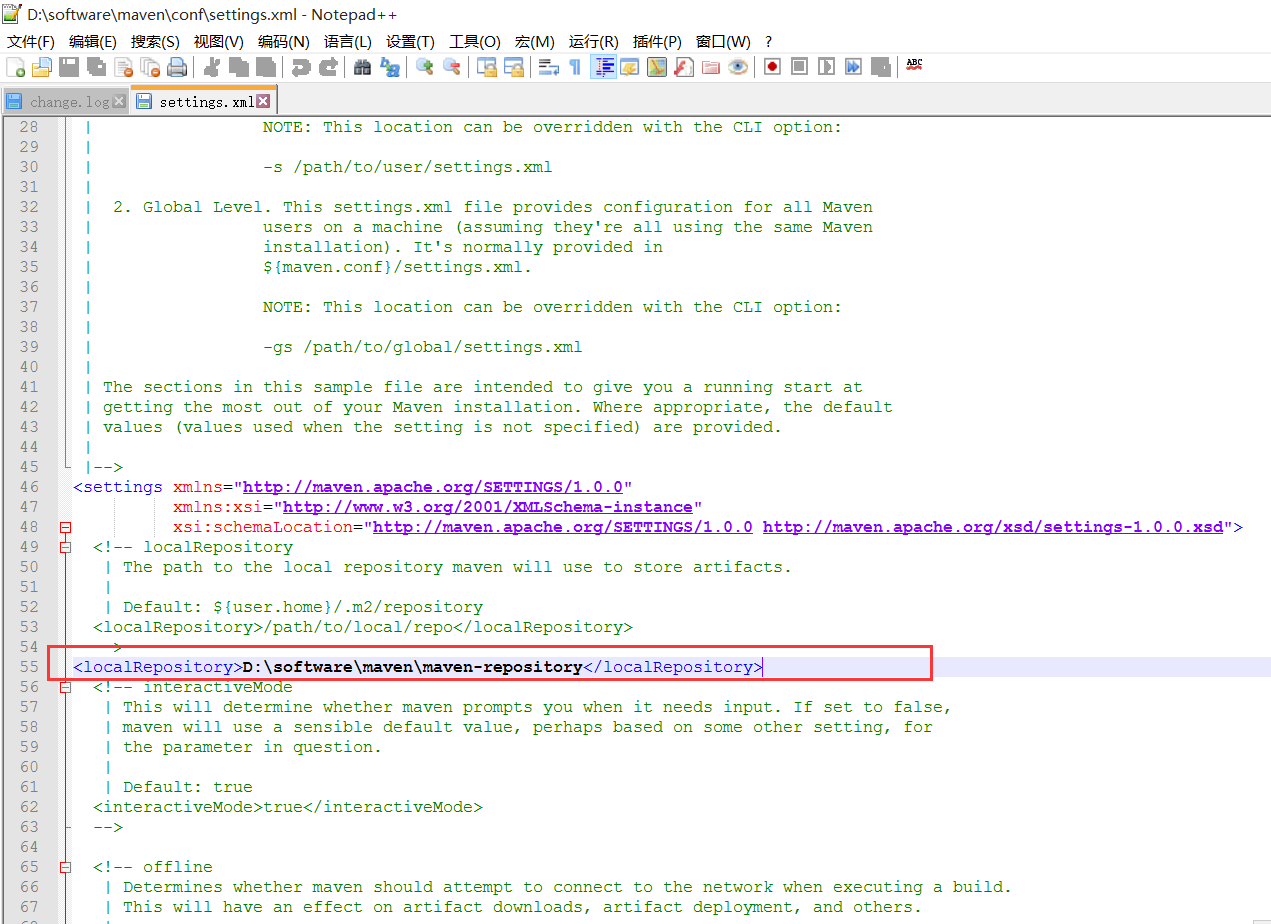Open the 编辑(E) menu
Screen dimensions: 1271x924
93,41
